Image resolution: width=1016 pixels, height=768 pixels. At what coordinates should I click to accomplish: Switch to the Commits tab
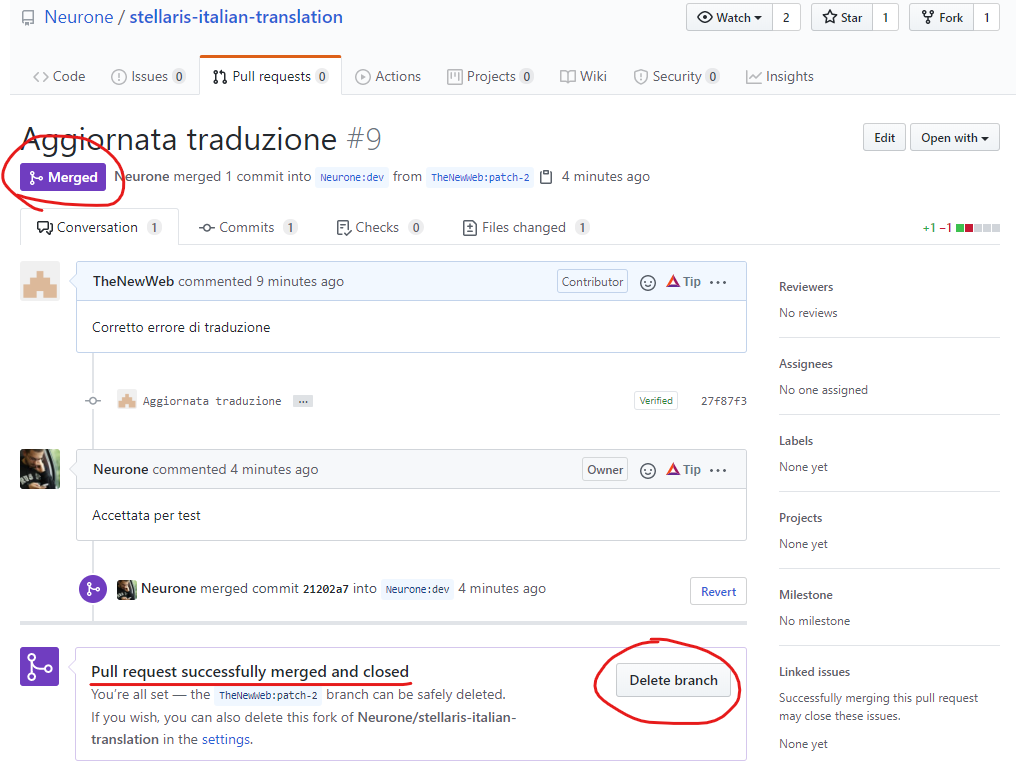click(247, 227)
